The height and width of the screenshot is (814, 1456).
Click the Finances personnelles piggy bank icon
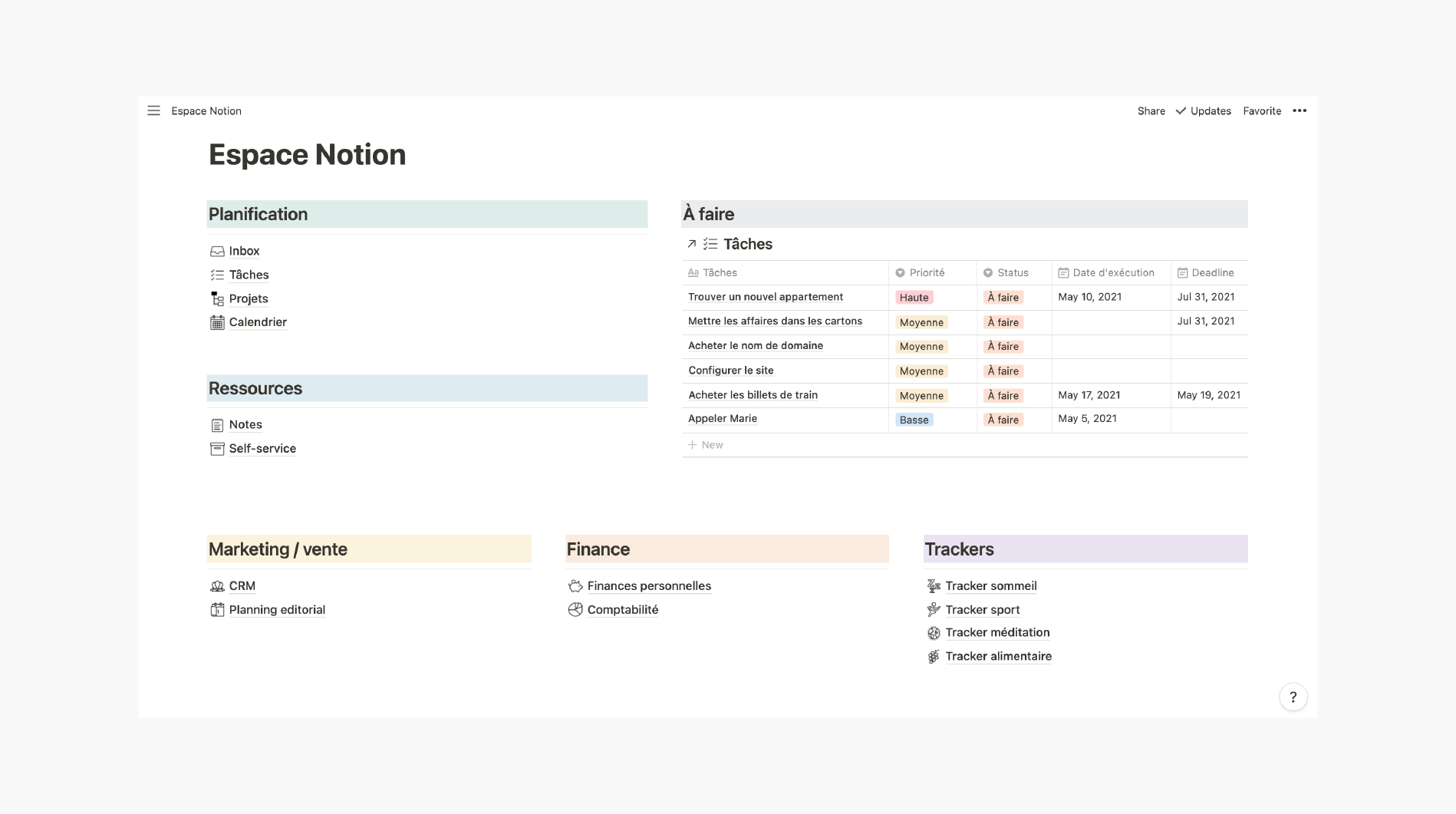click(x=575, y=586)
